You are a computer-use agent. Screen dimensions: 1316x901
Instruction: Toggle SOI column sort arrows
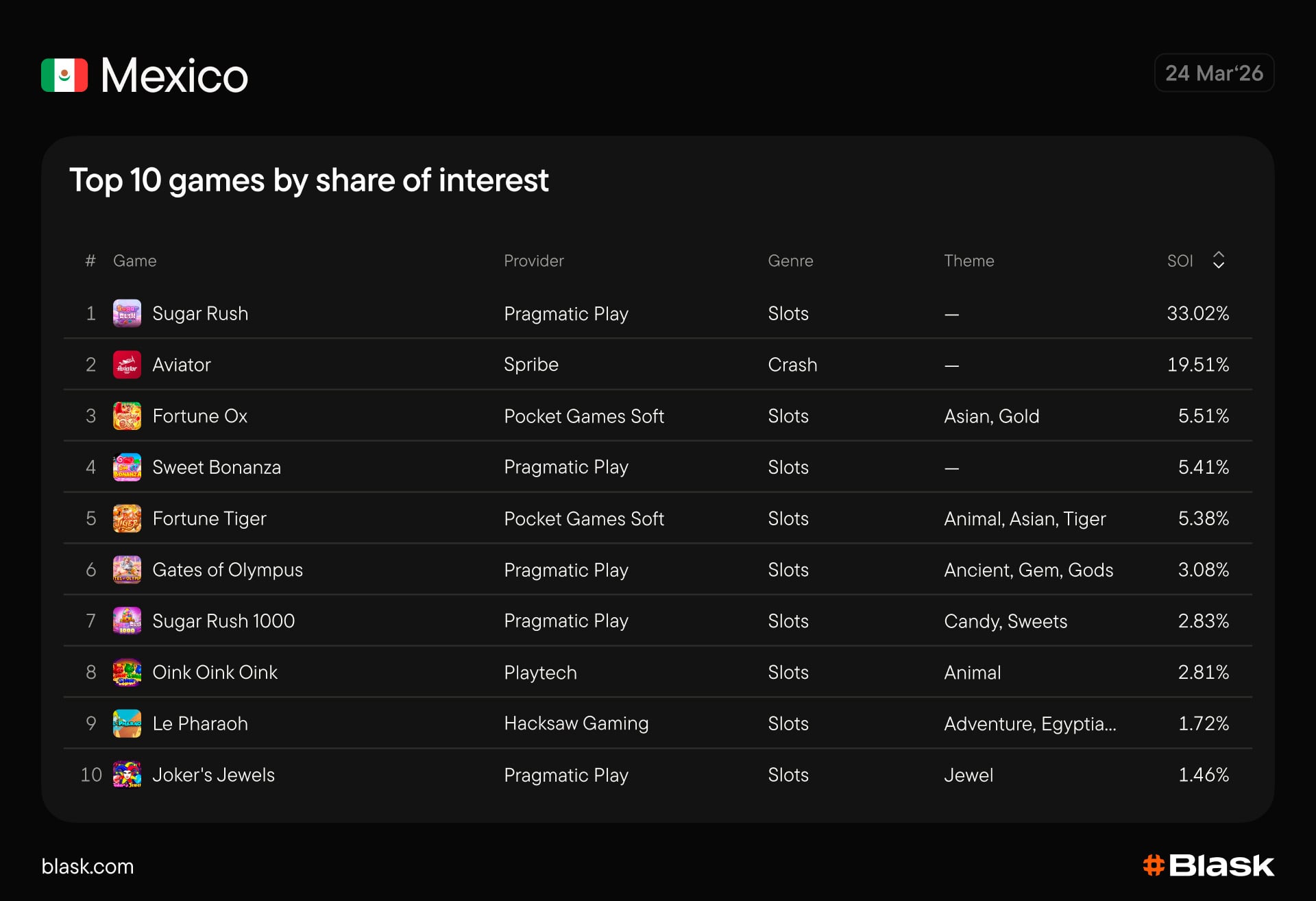(1218, 261)
